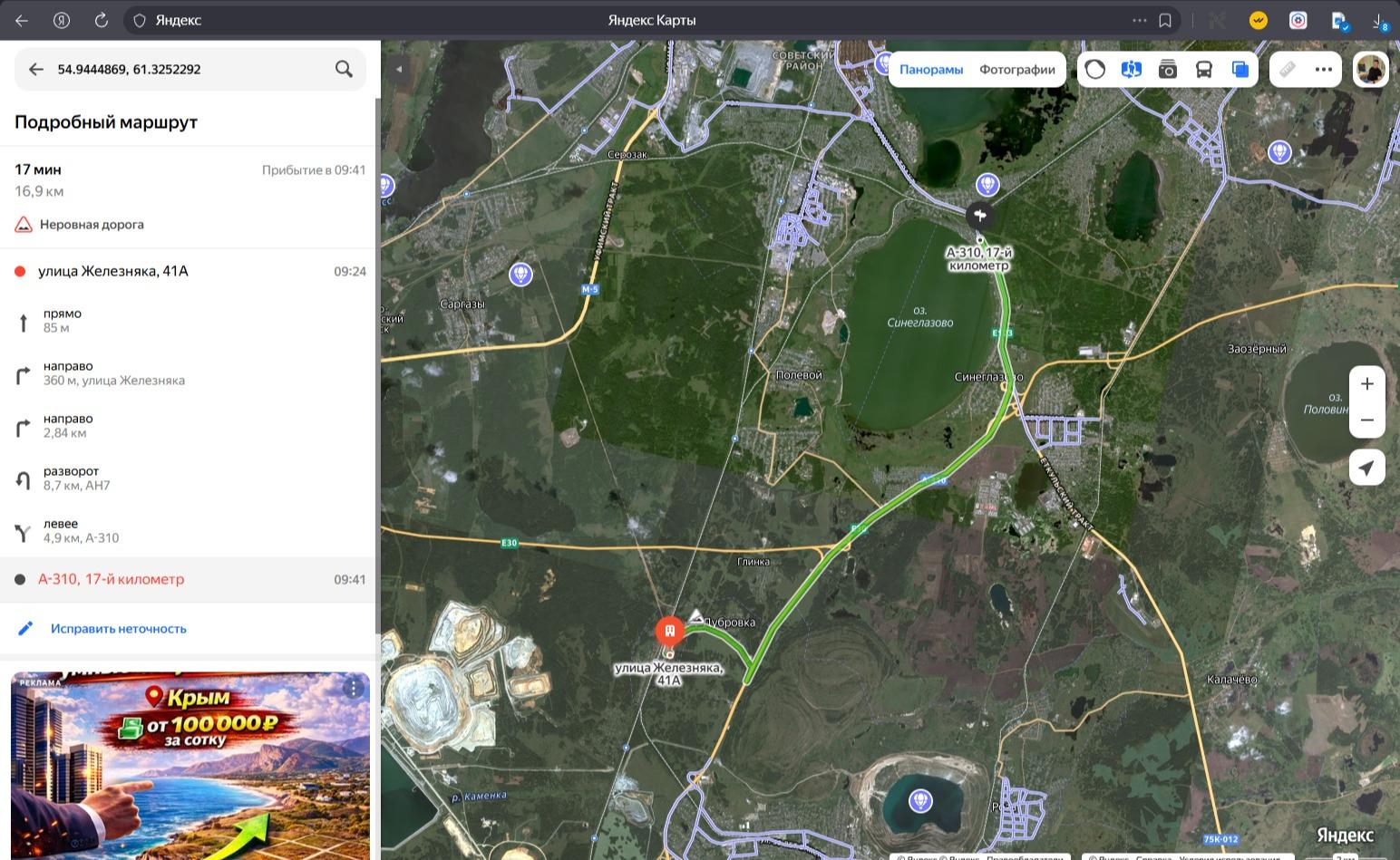The image size is (1400, 860).
Task: Click the оз. Синеглазово lake label
Action: pyautogui.click(x=920, y=316)
